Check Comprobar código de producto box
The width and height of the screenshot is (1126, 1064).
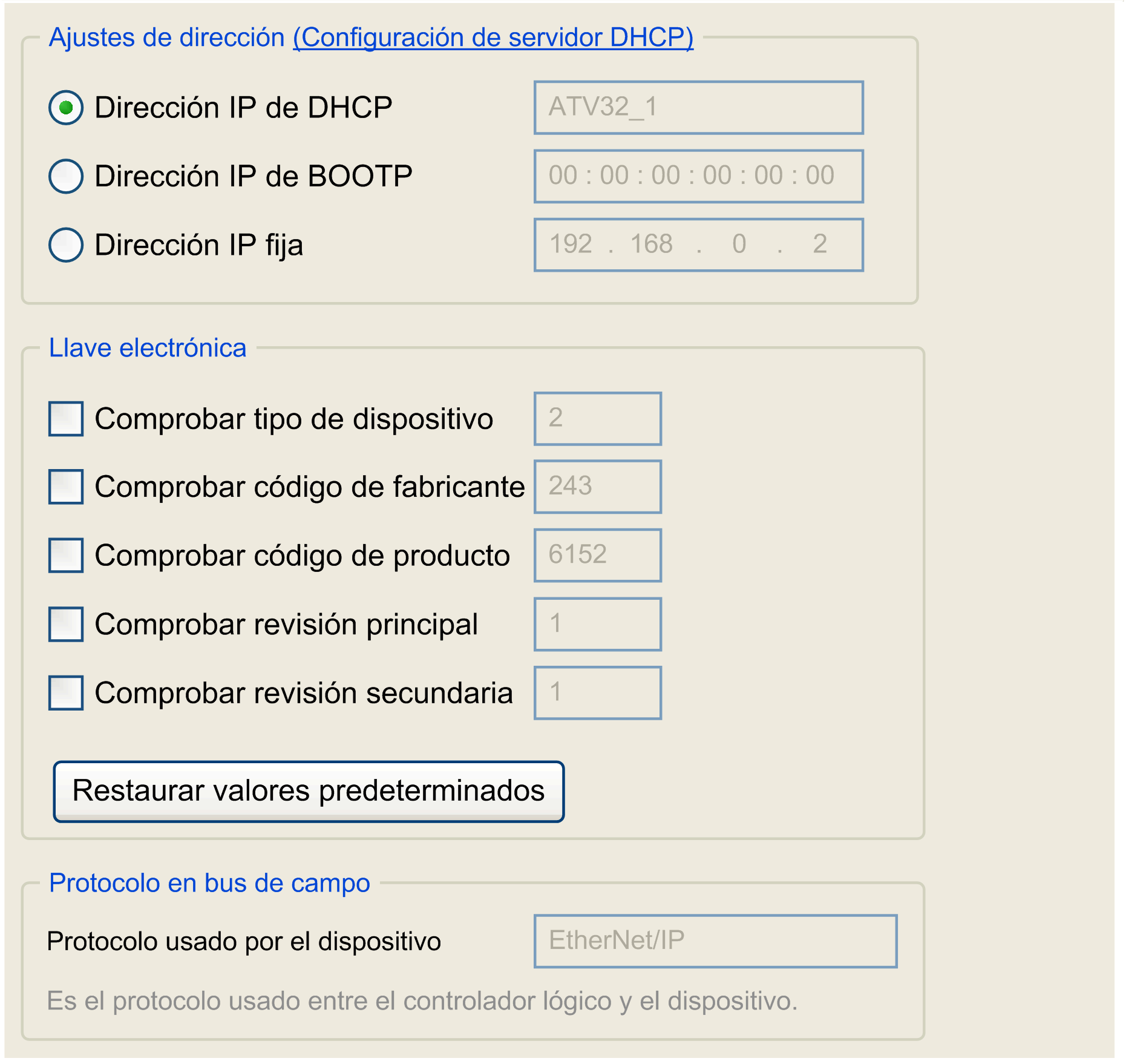coord(66,555)
